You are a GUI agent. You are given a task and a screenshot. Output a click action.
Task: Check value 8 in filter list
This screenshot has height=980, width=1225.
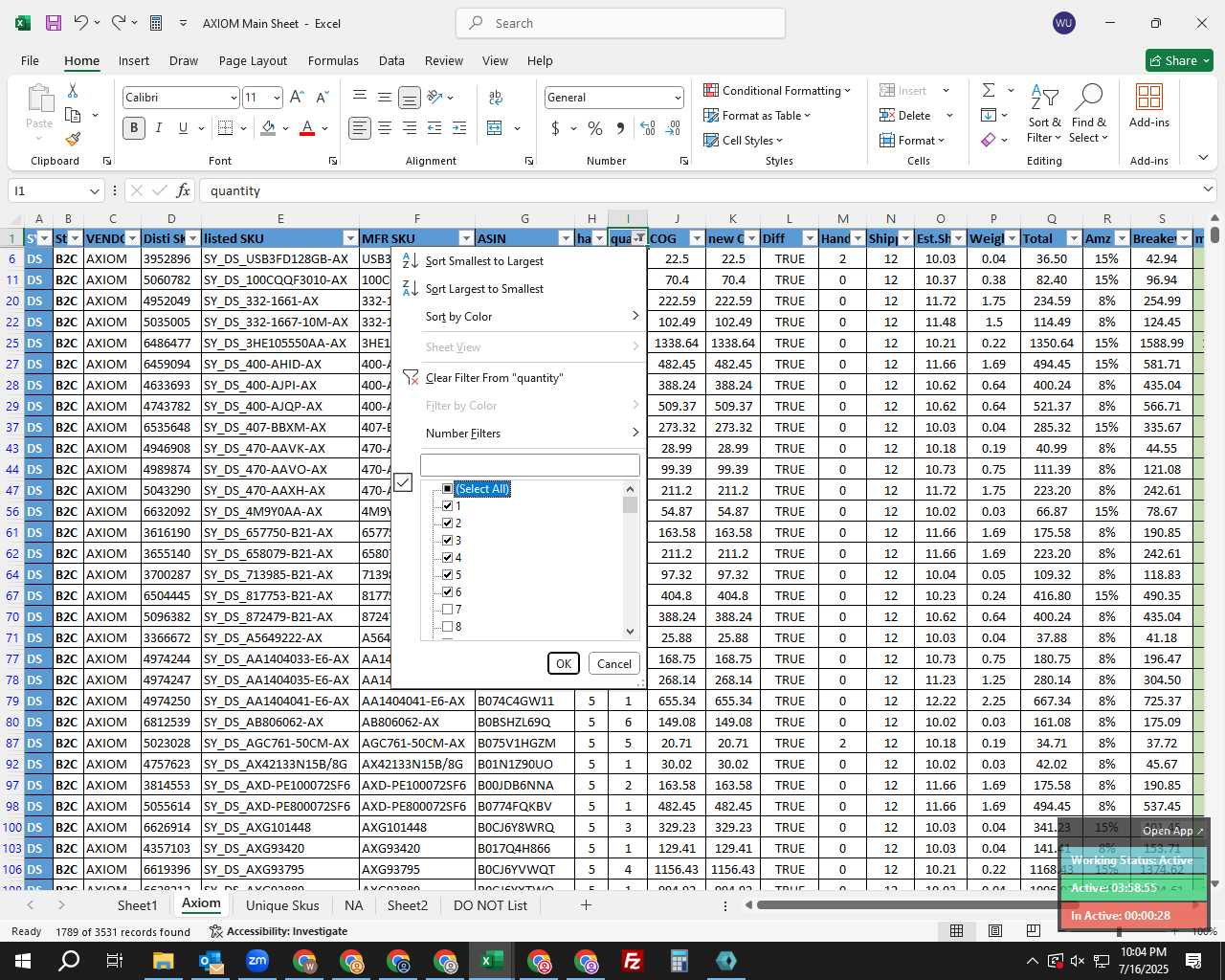(x=447, y=626)
